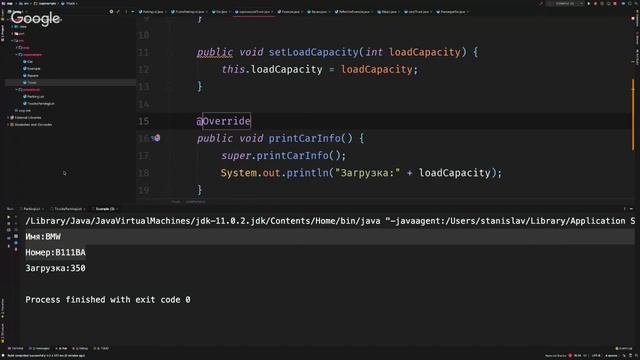Stop the process with red stop icon
Screen dimensions: 640x360
click(x=615, y=4)
